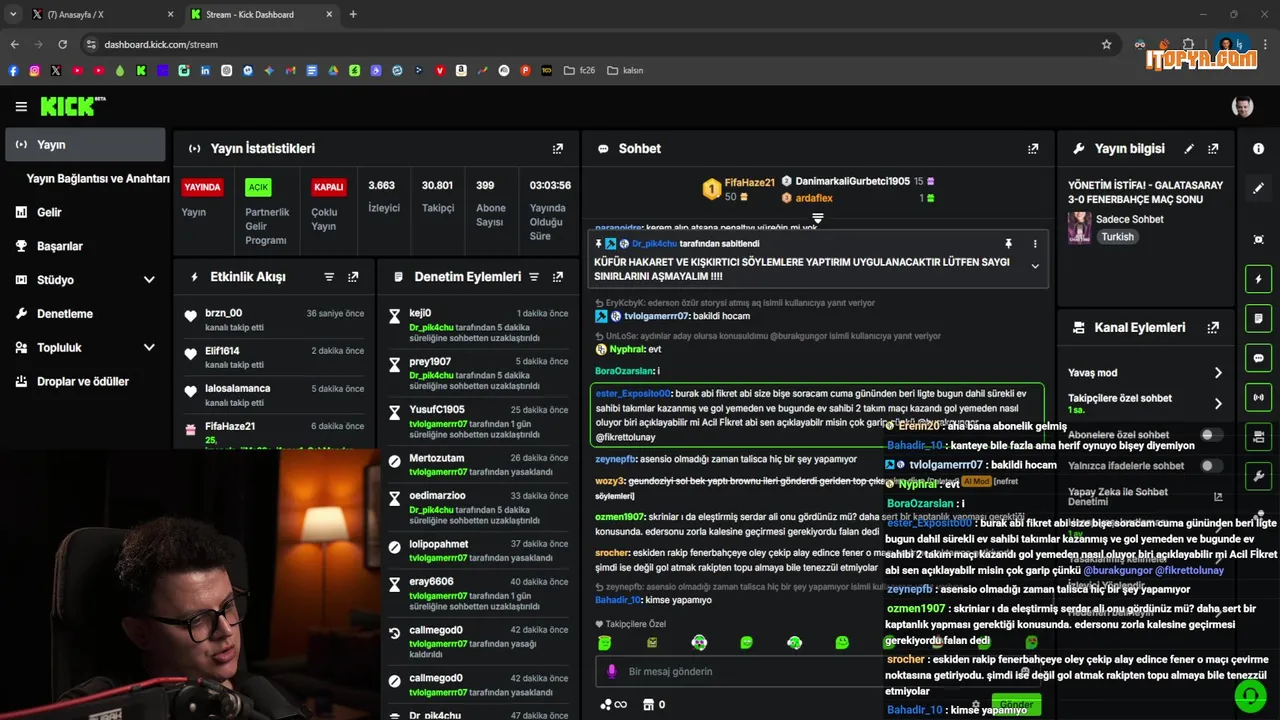Click the Sadece Sohbet category thumbnail
This screenshot has width=1280, height=720.
coord(1079,228)
